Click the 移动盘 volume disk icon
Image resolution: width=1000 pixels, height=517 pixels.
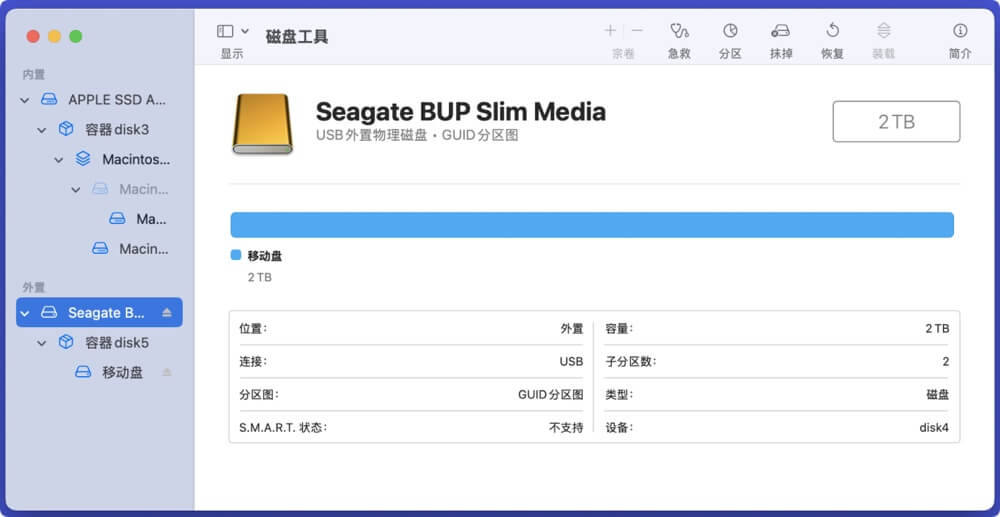point(83,372)
